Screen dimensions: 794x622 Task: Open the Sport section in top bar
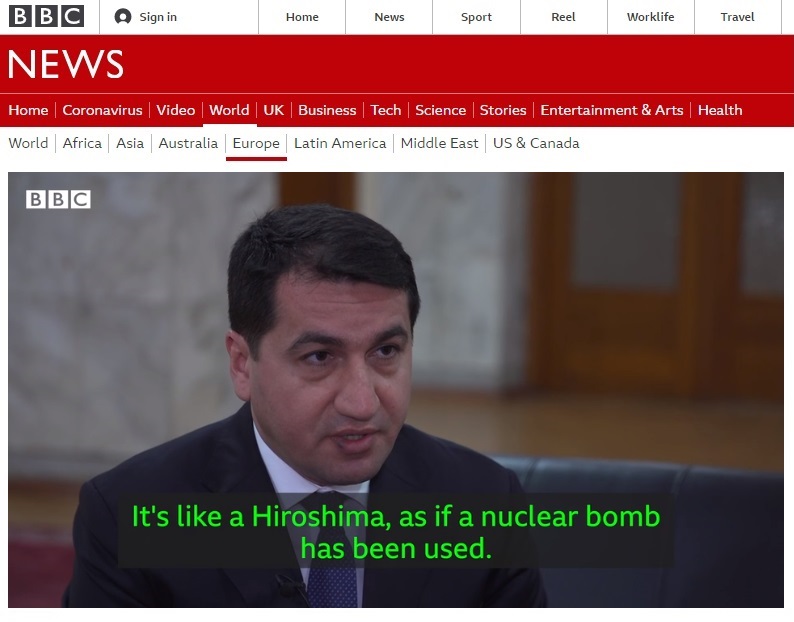pyautogui.click(x=476, y=17)
